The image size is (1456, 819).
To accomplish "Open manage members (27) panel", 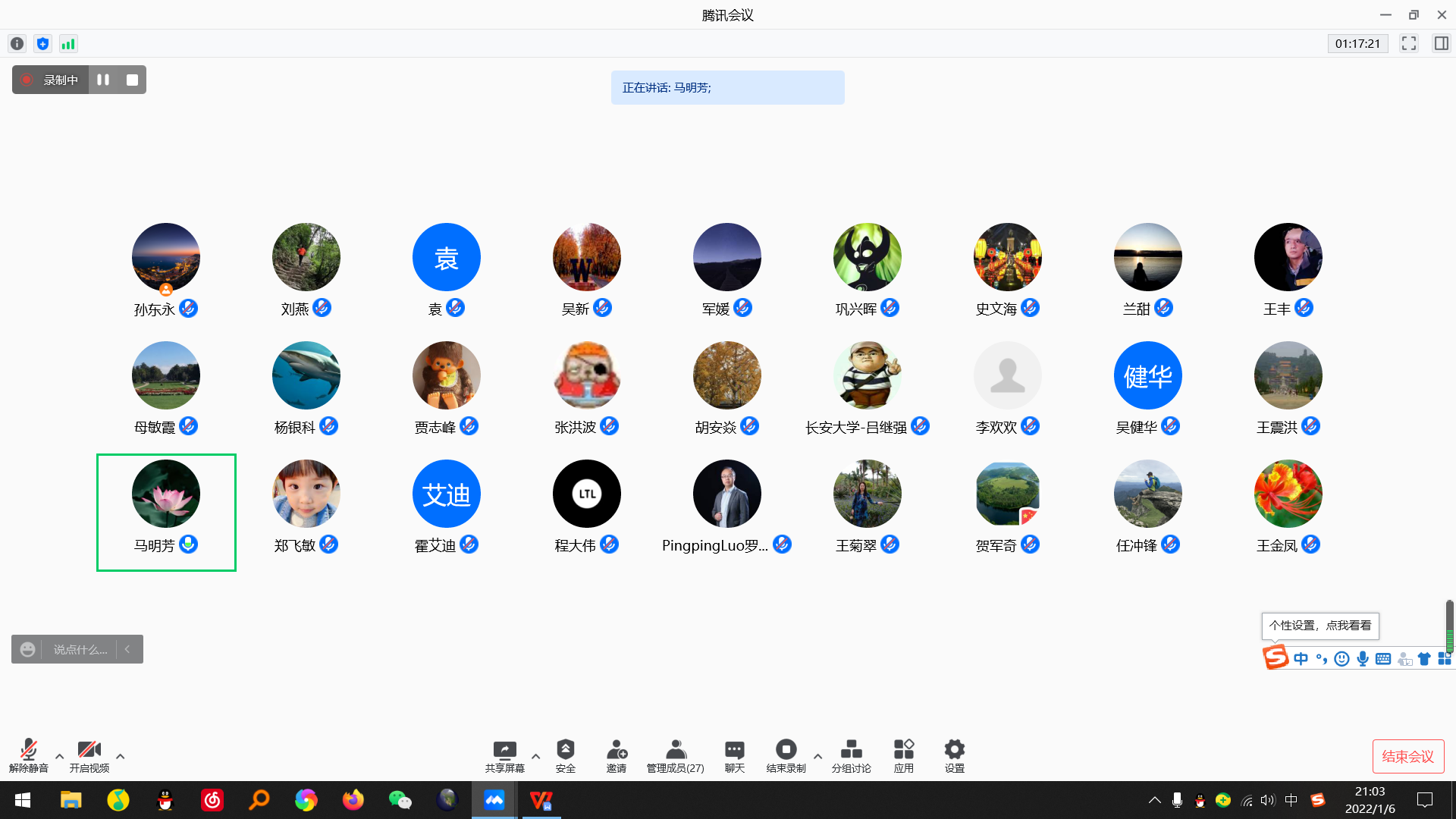I will click(x=675, y=755).
